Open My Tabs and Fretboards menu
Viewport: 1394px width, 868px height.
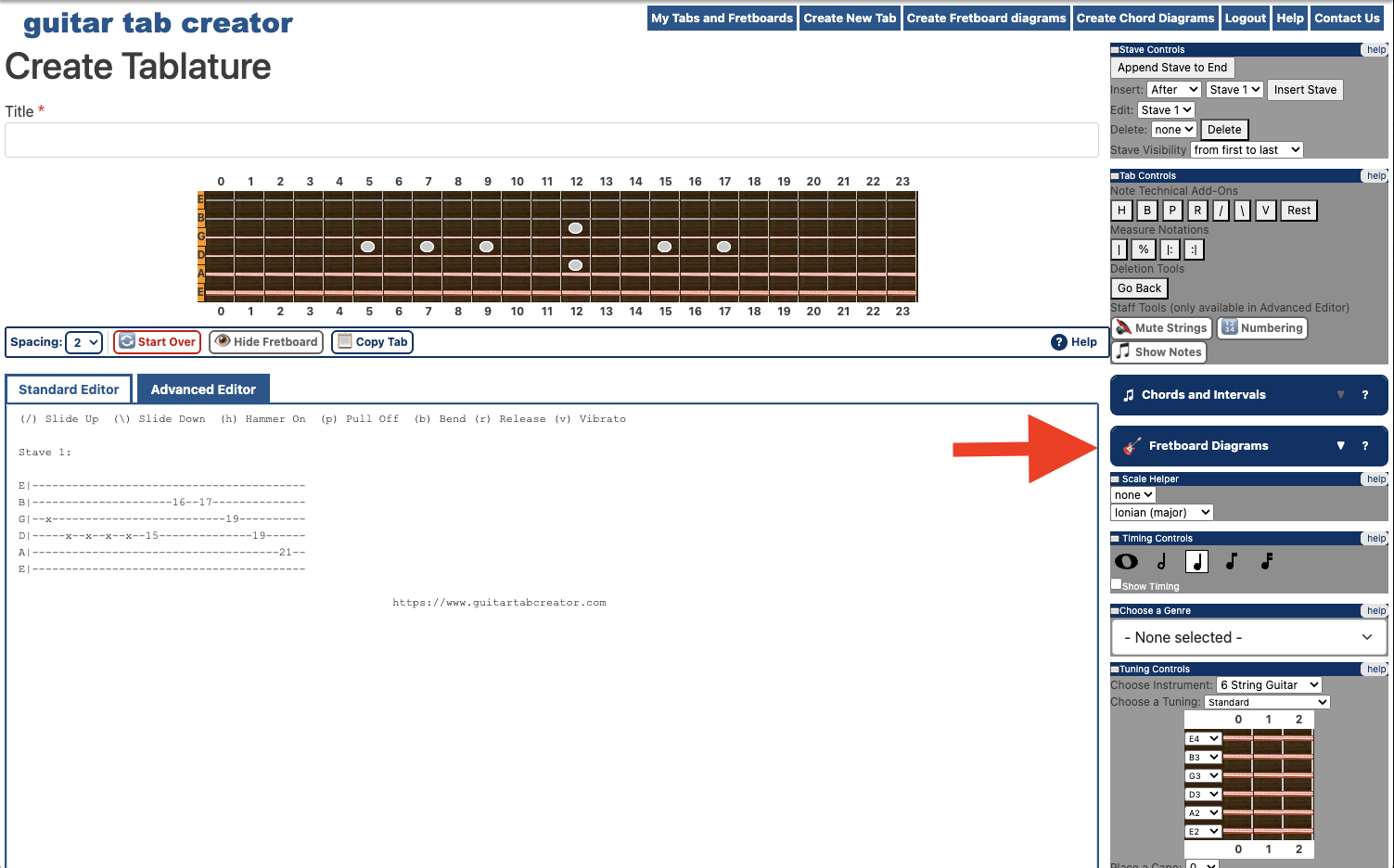click(x=722, y=19)
